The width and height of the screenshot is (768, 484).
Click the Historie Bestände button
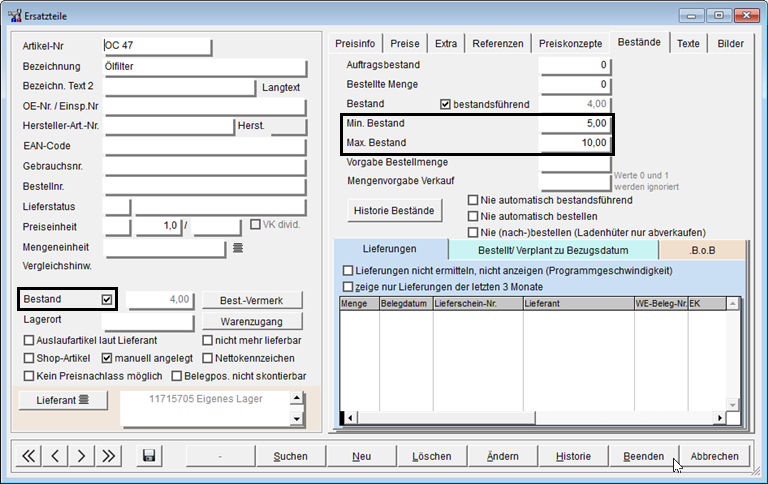point(394,211)
